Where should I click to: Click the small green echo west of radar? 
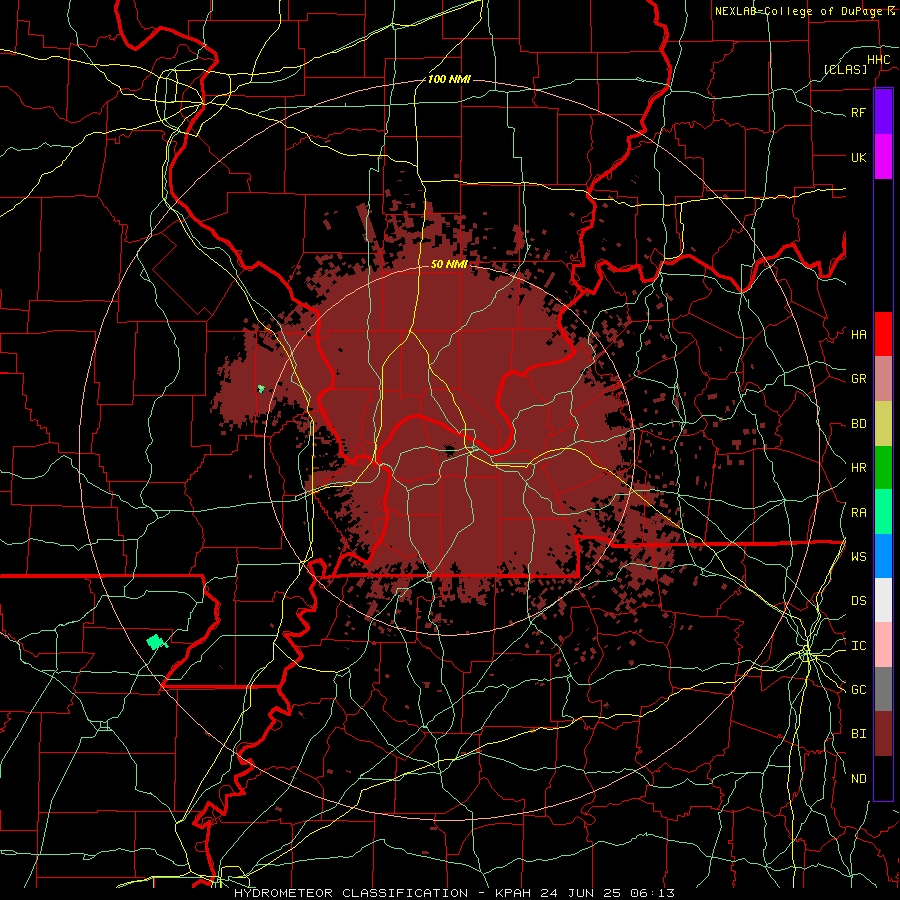point(261,389)
